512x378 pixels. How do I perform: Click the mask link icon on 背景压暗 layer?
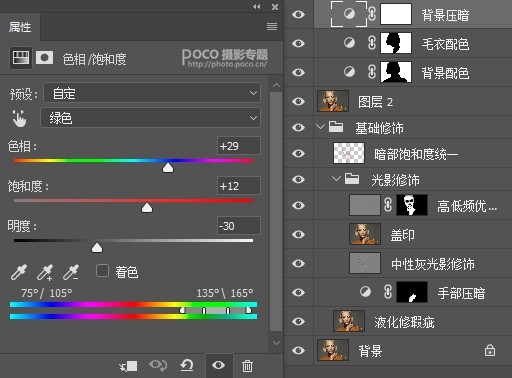[x=372, y=14]
